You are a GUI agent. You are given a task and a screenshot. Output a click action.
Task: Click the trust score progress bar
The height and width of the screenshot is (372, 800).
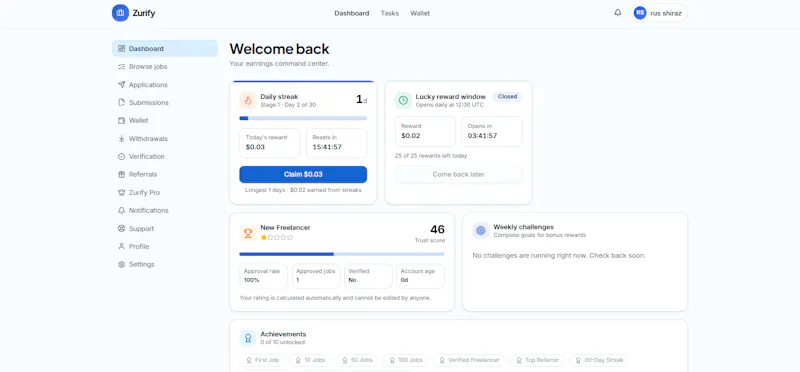point(342,254)
